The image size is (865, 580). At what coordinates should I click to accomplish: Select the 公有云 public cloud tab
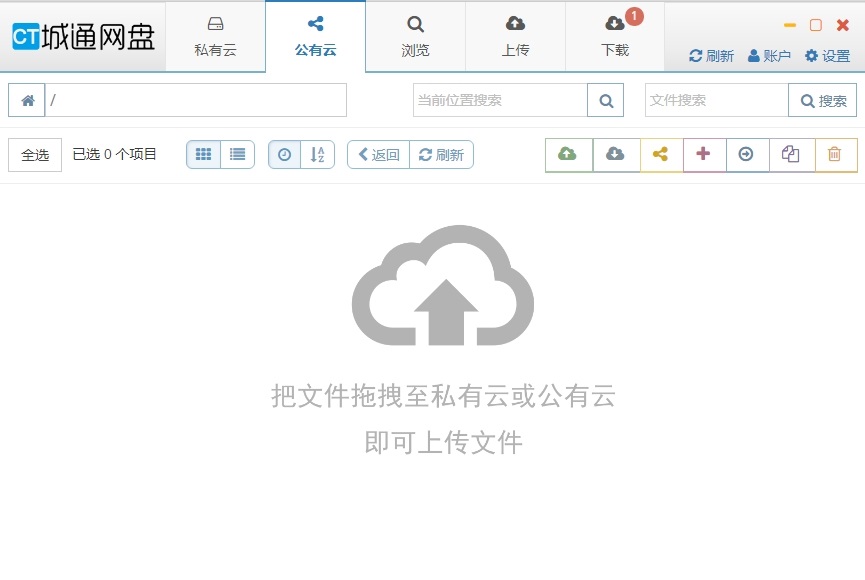pyautogui.click(x=316, y=36)
